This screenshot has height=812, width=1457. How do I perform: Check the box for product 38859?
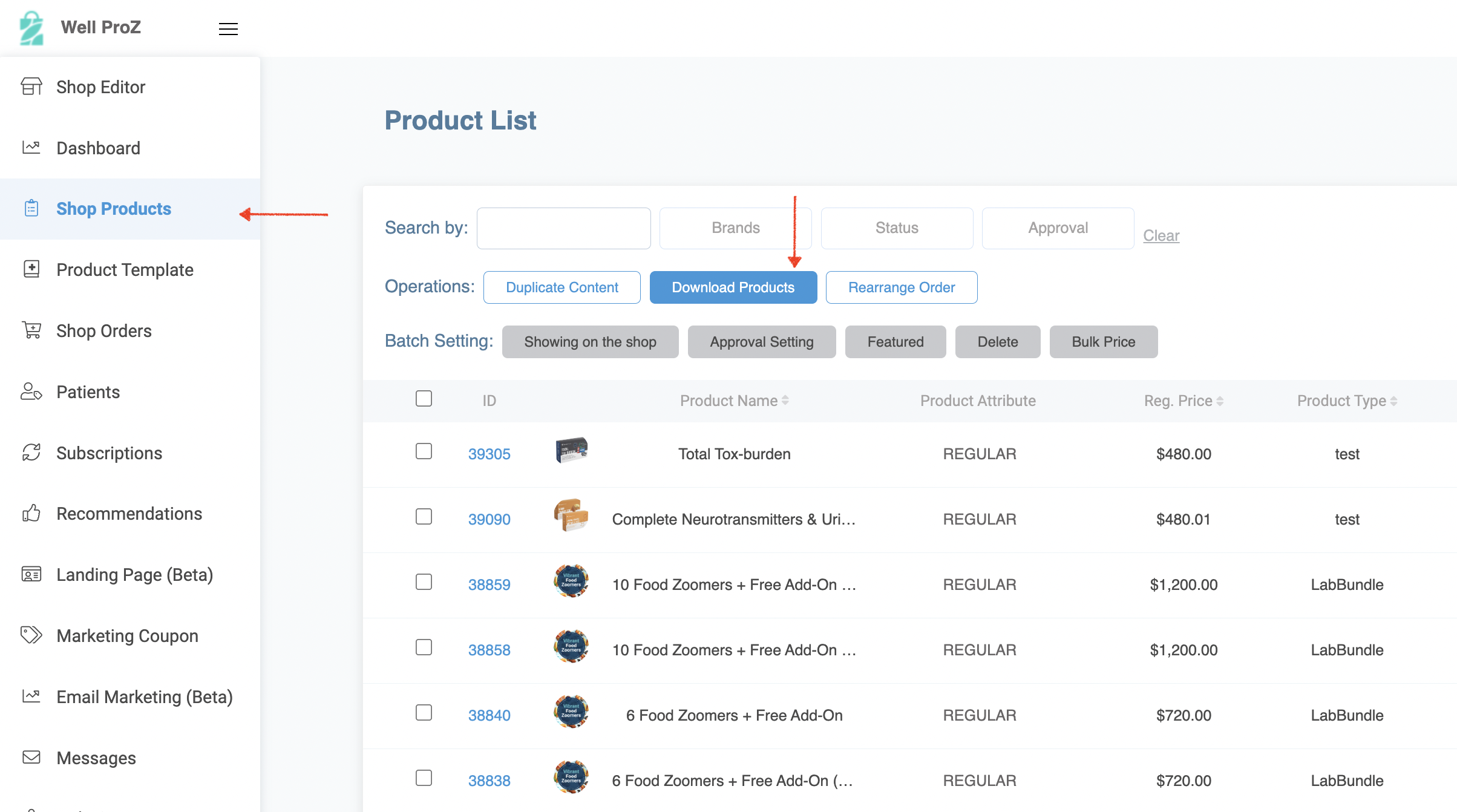point(424,582)
